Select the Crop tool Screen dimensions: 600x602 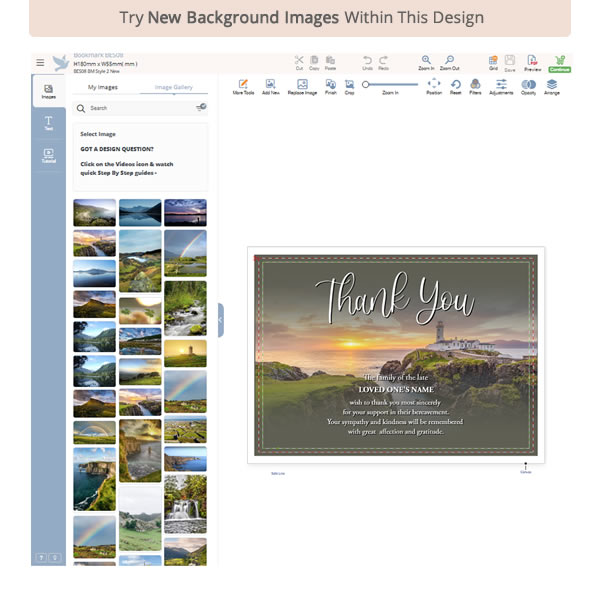[349, 86]
